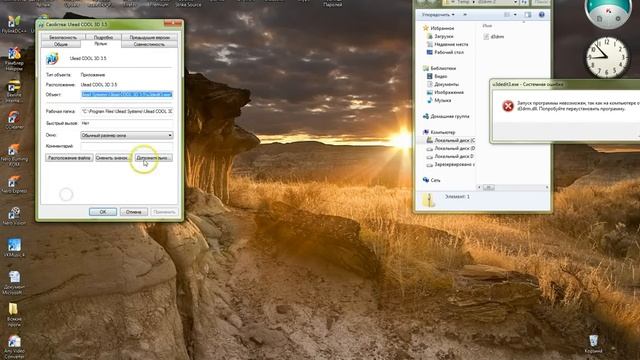Screen dimensions: 640x360
Task: Open the Beeline Internet desktop shortcut
Action: point(14,90)
